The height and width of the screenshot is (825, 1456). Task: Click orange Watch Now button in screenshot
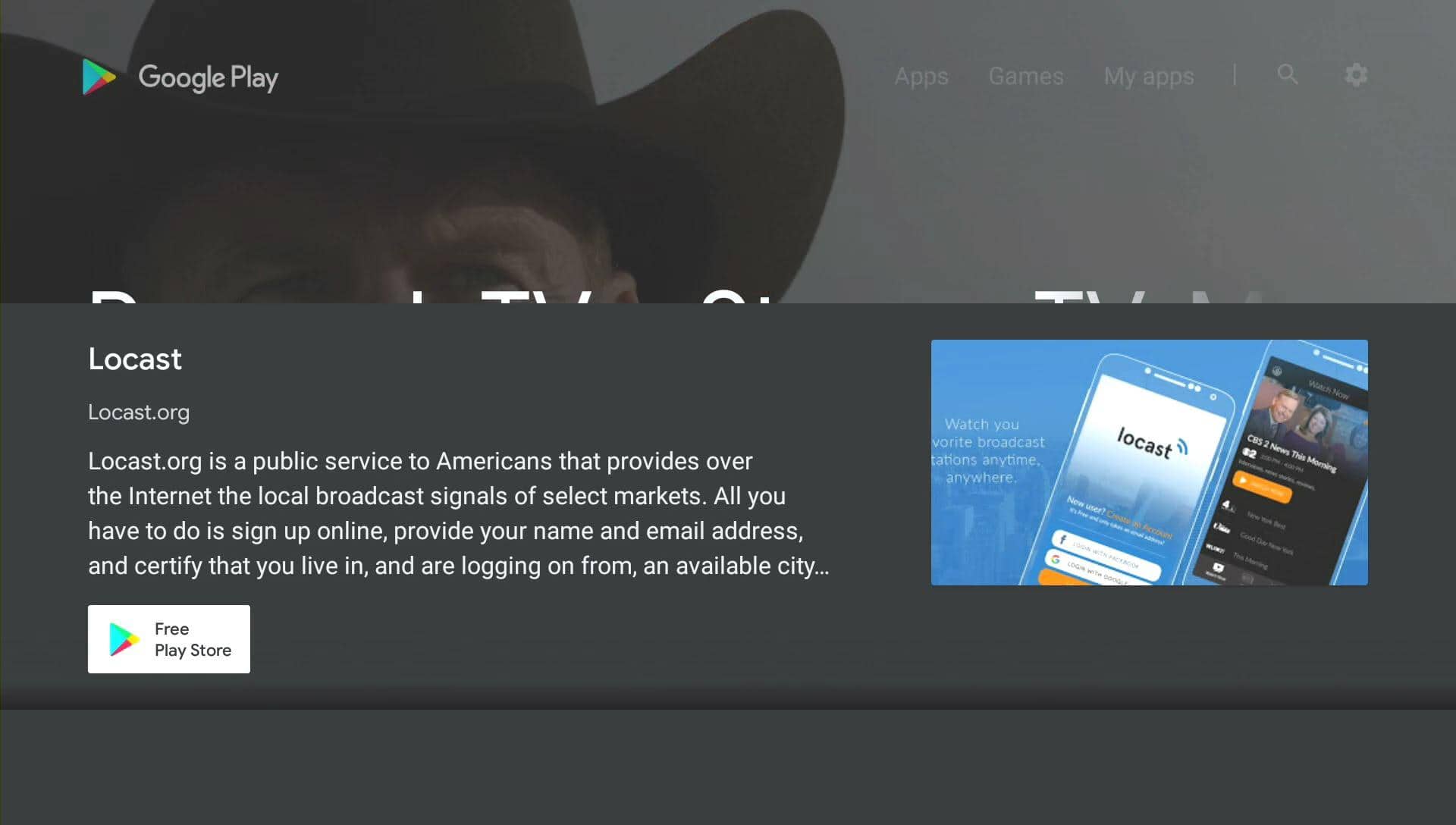tap(1263, 488)
